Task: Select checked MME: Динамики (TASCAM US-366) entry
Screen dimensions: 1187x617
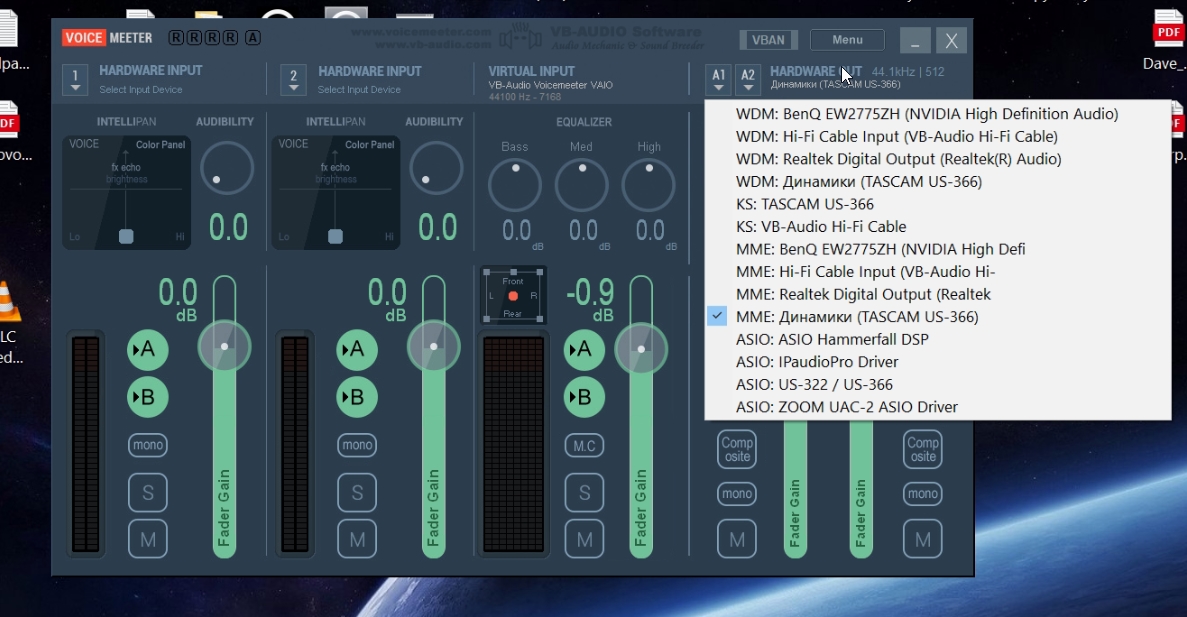Action: [937, 317]
